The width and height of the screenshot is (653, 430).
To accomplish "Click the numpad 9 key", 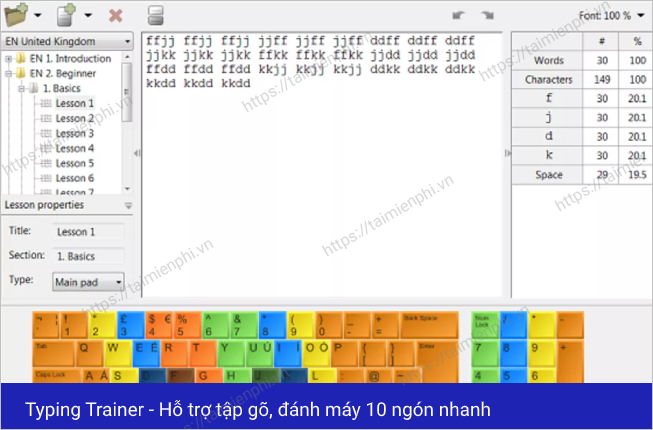I will pyautogui.click(x=542, y=353).
